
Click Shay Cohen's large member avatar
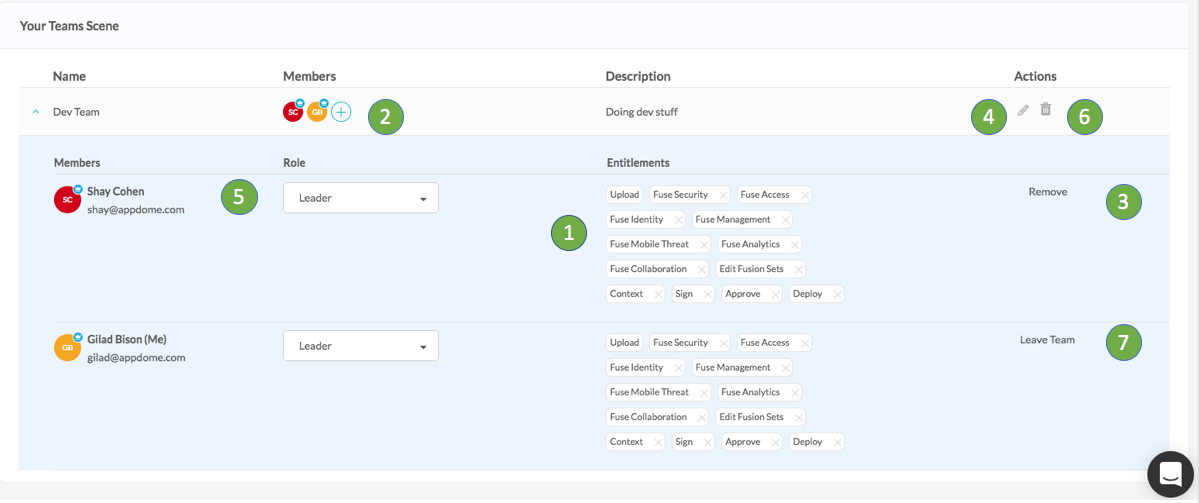(x=67, y=200)
